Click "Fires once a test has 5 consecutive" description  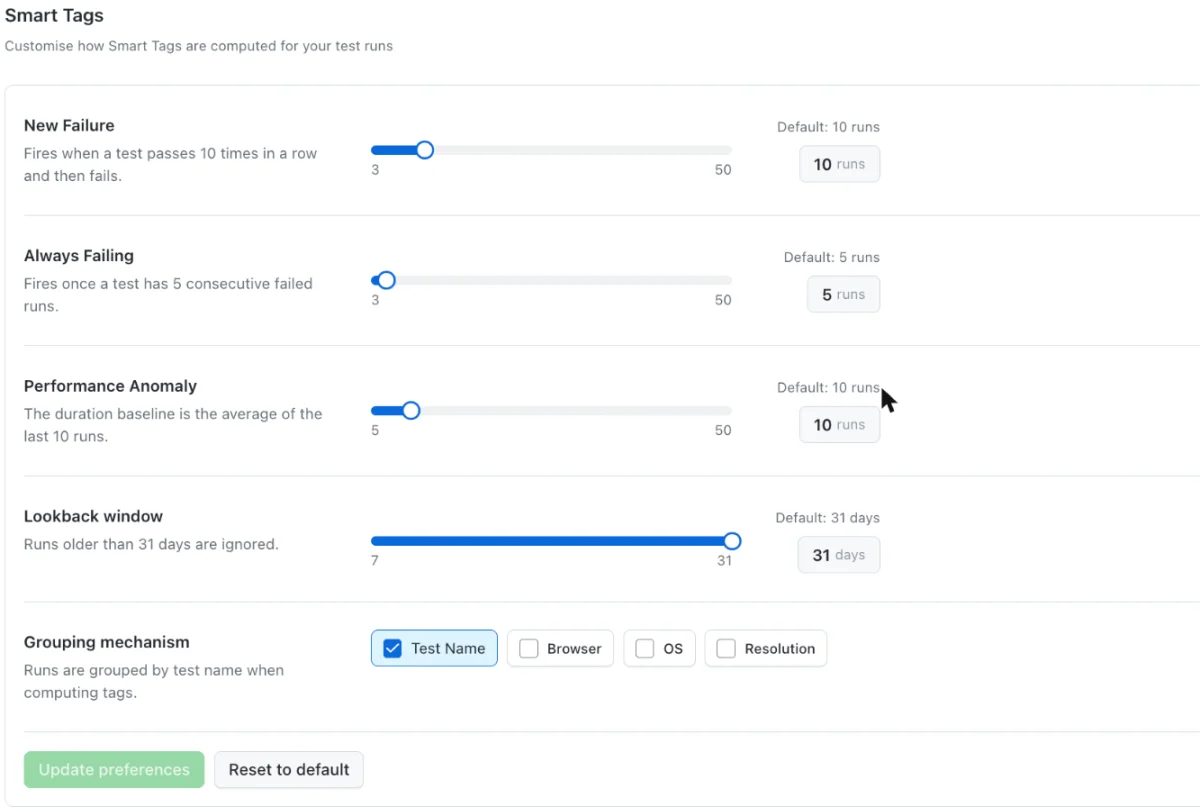(168, 295)
